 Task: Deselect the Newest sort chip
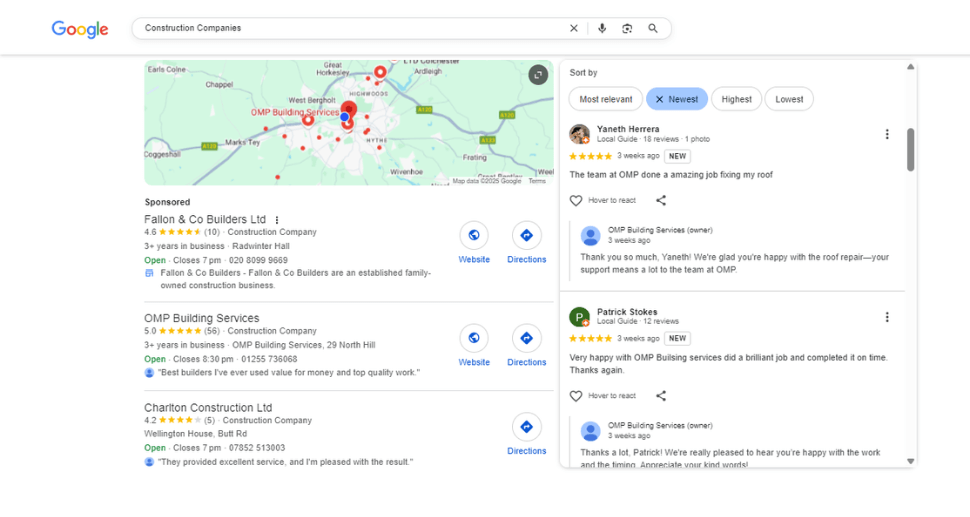point(677,99)
